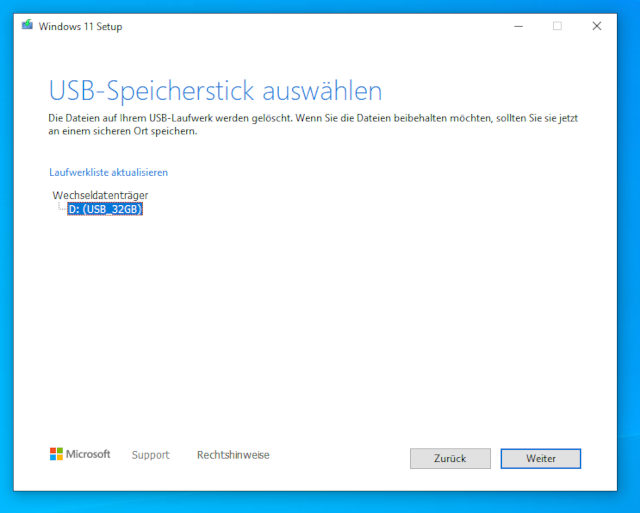Image resolution: width=640 pixels, height=513 pixels.
Task: Click the Windows 11 Setup title bar icon
Action: 27,25
